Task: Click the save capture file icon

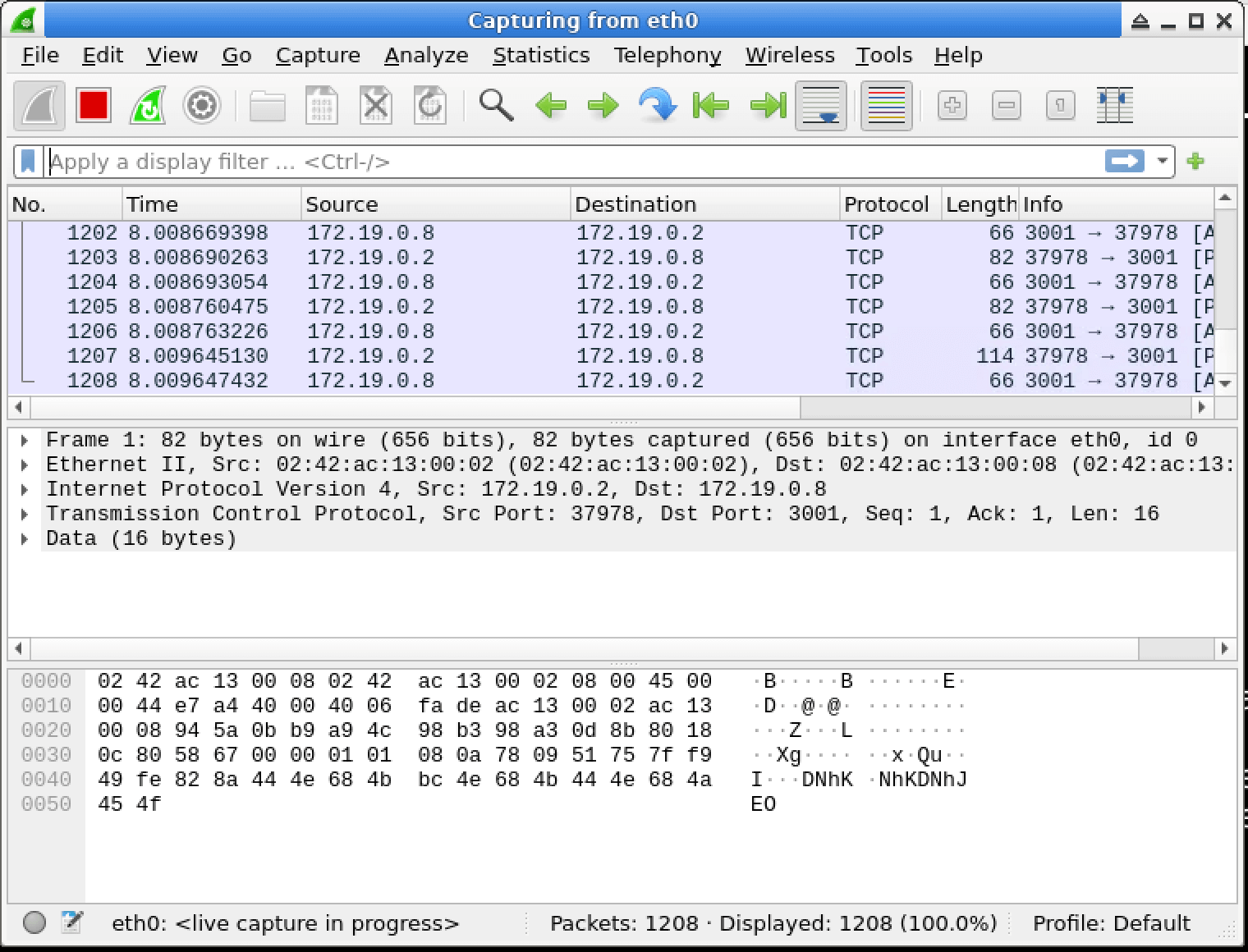Action: (322, 106)
